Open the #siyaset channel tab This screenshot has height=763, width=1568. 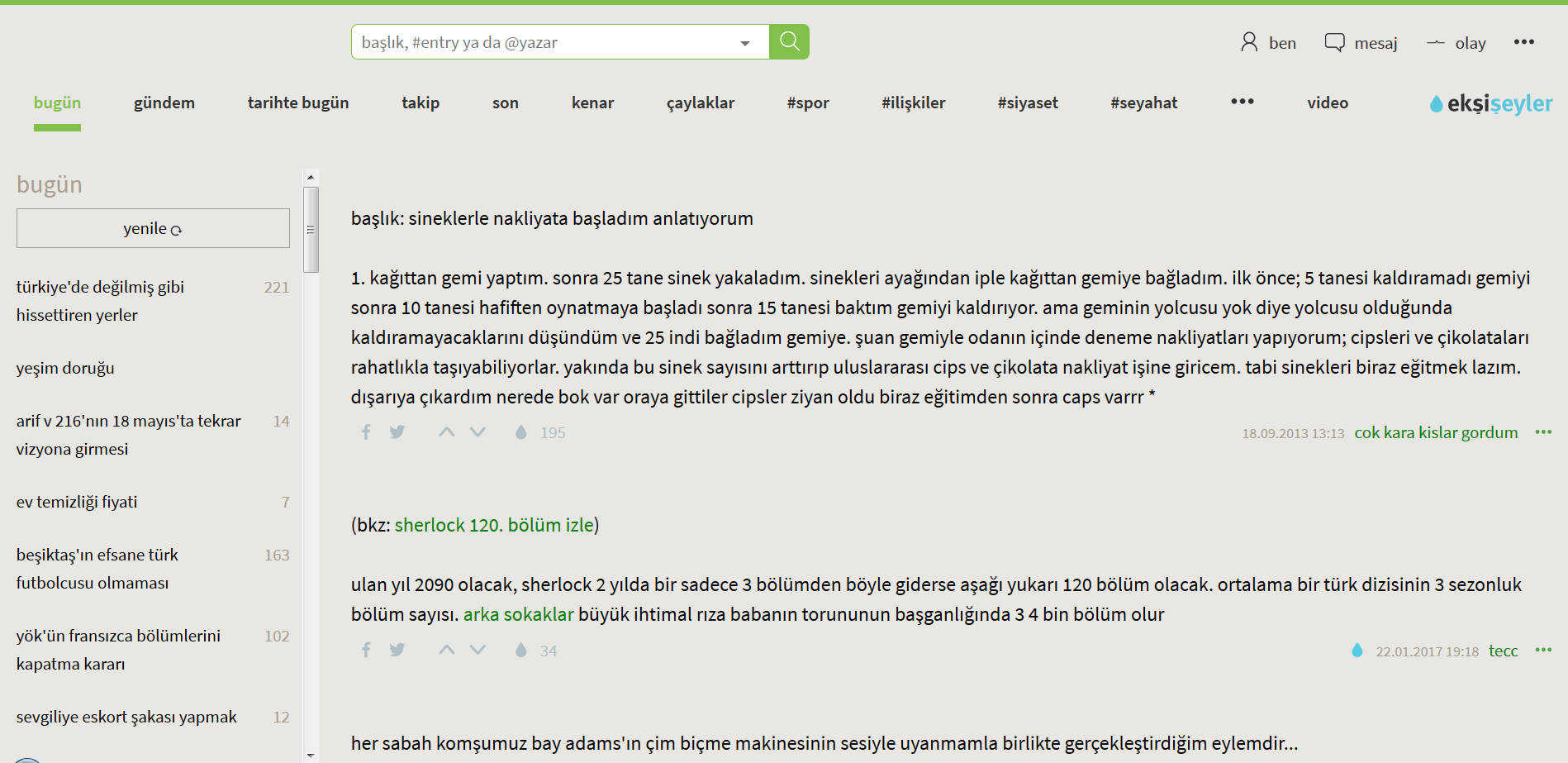click(x=1028, y=103)
